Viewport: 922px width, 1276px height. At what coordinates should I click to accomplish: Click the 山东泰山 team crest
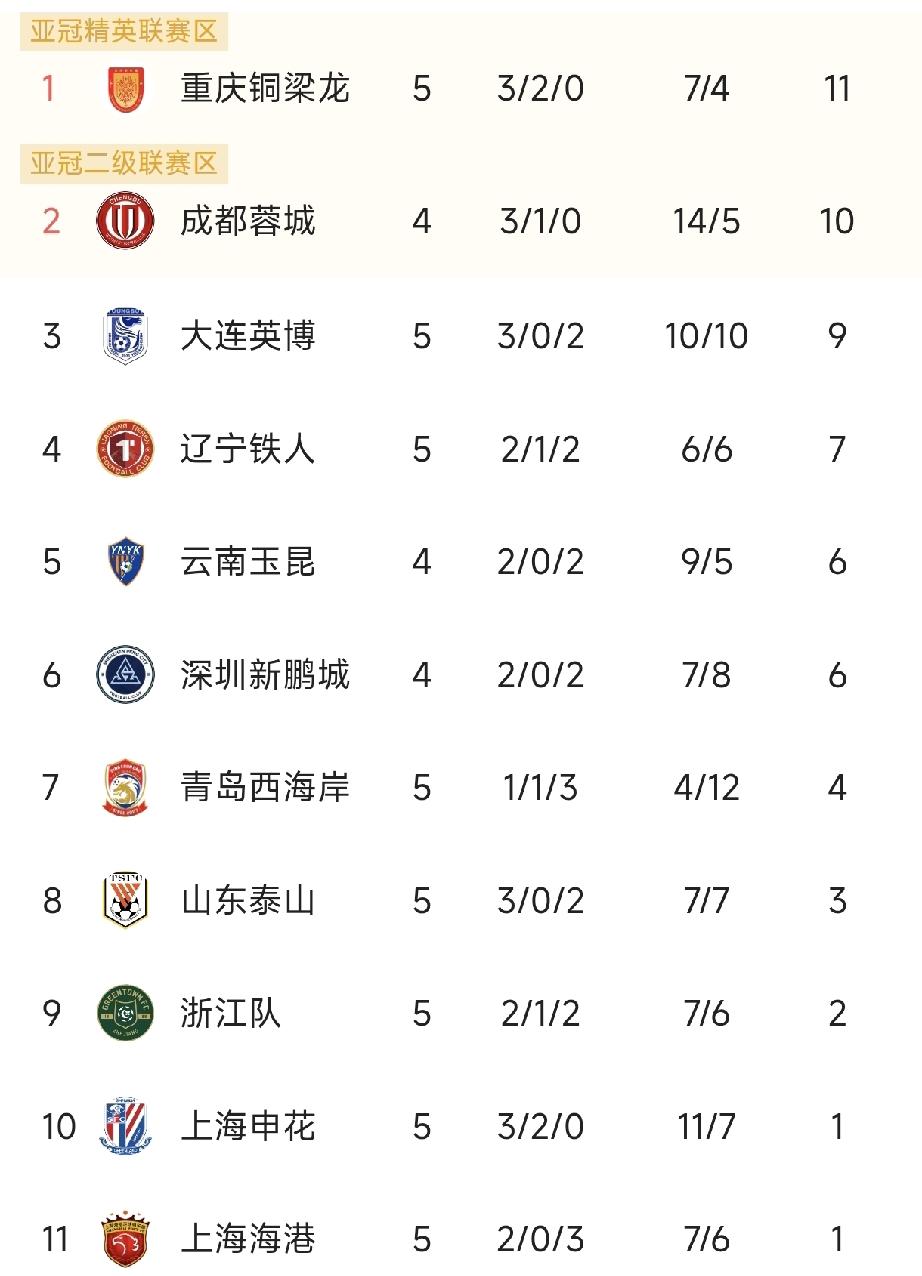[125, 901]
